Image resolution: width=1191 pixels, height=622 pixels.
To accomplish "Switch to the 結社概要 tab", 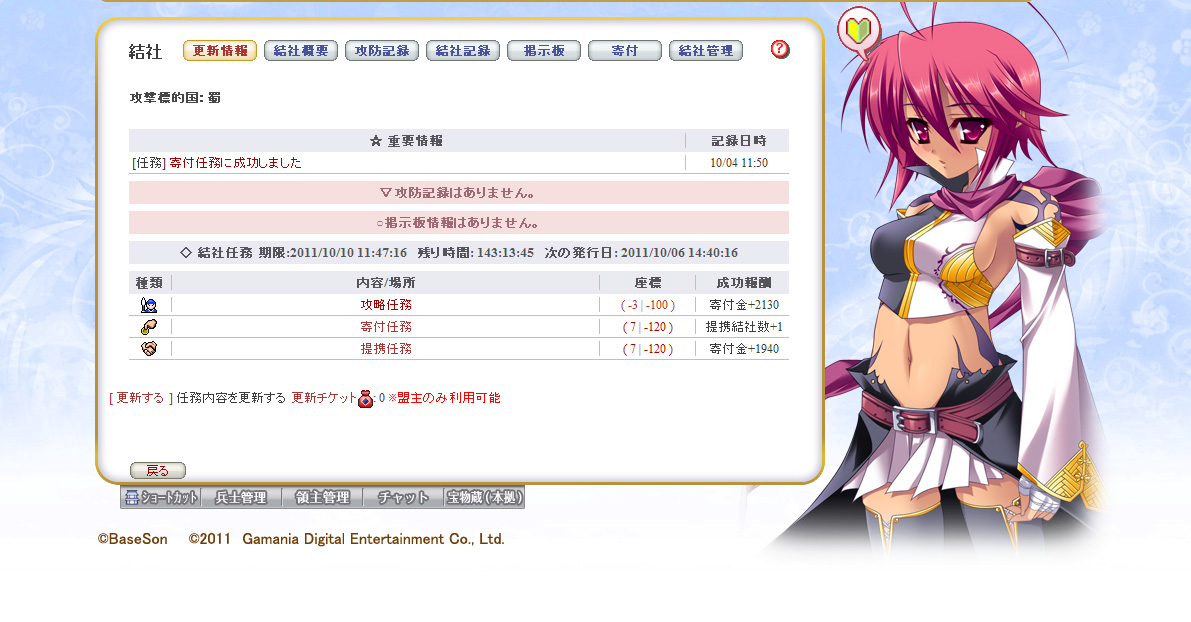I will [x=301, y=51].
